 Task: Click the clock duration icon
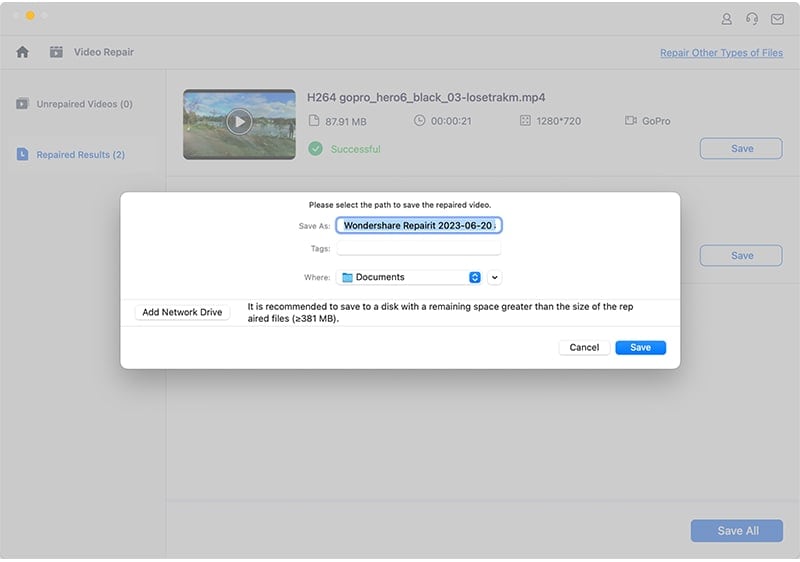click(x=419, y=121)
